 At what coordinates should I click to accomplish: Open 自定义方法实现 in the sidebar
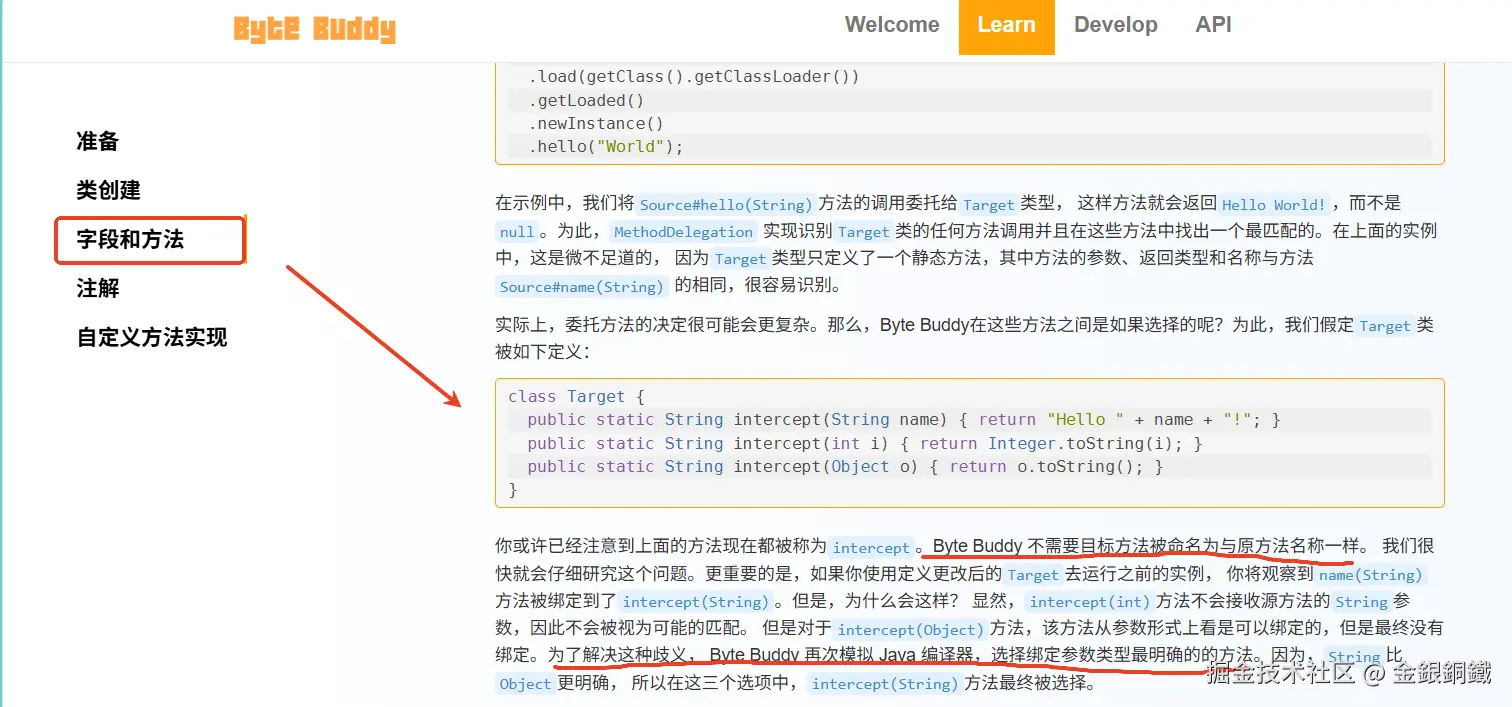coord(152,337)
